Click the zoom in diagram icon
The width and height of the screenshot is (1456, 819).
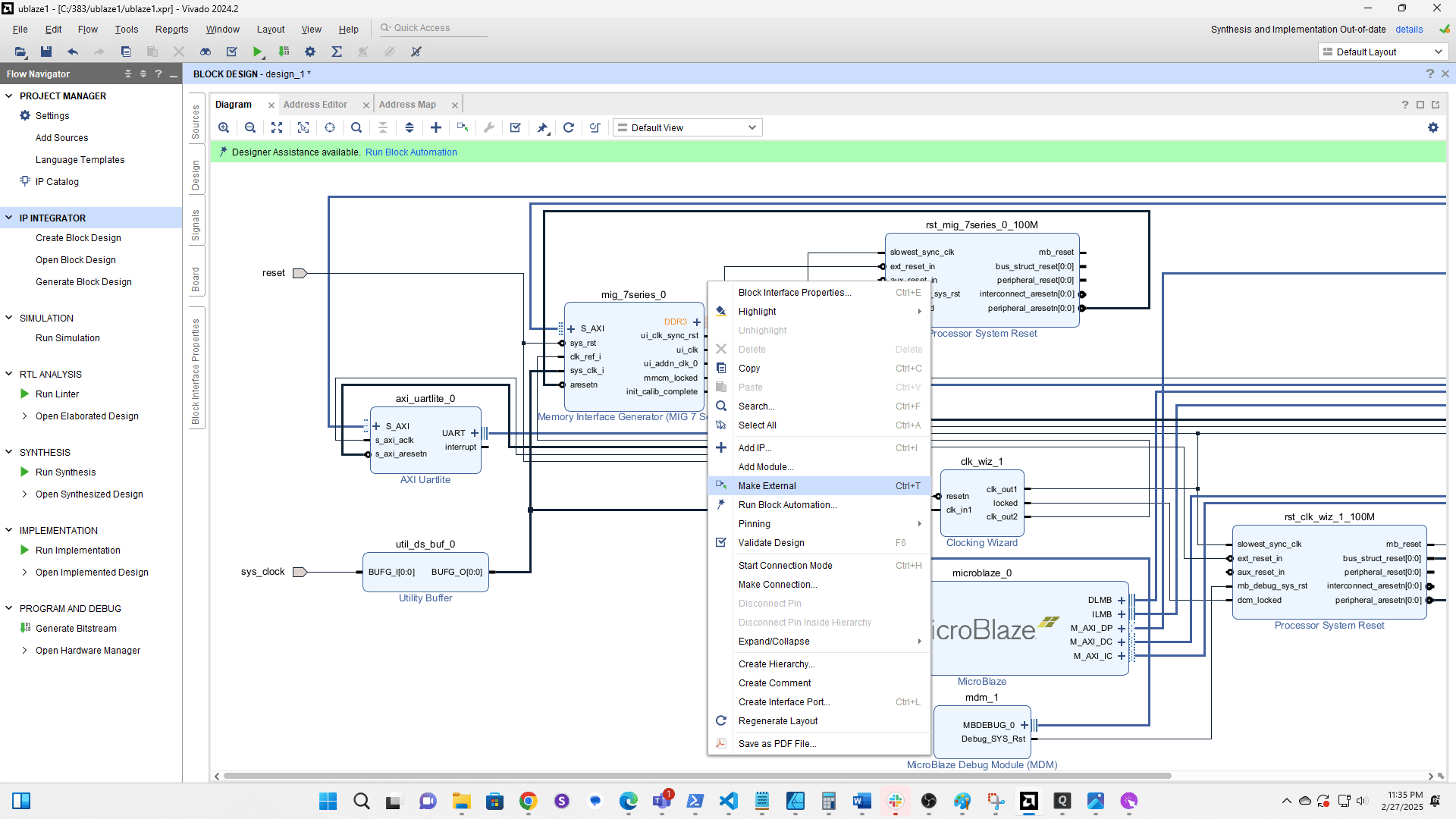pos(224,127)
